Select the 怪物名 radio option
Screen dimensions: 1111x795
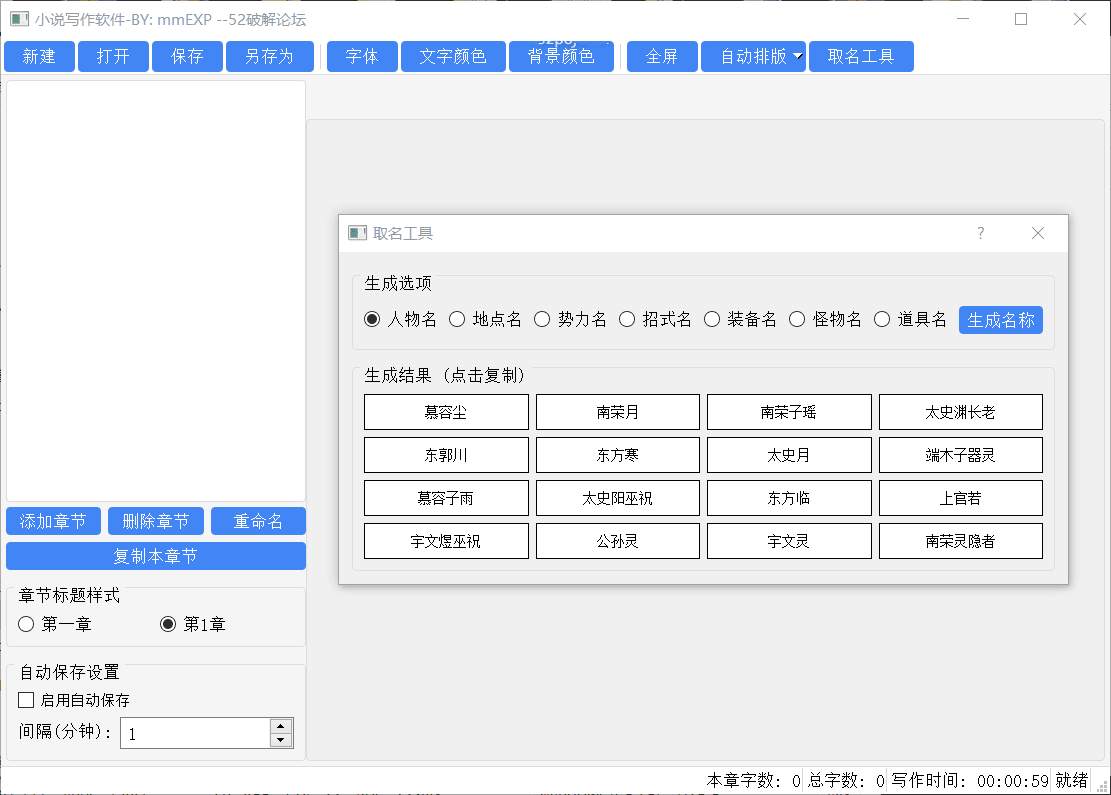click(x=797, y=320)
